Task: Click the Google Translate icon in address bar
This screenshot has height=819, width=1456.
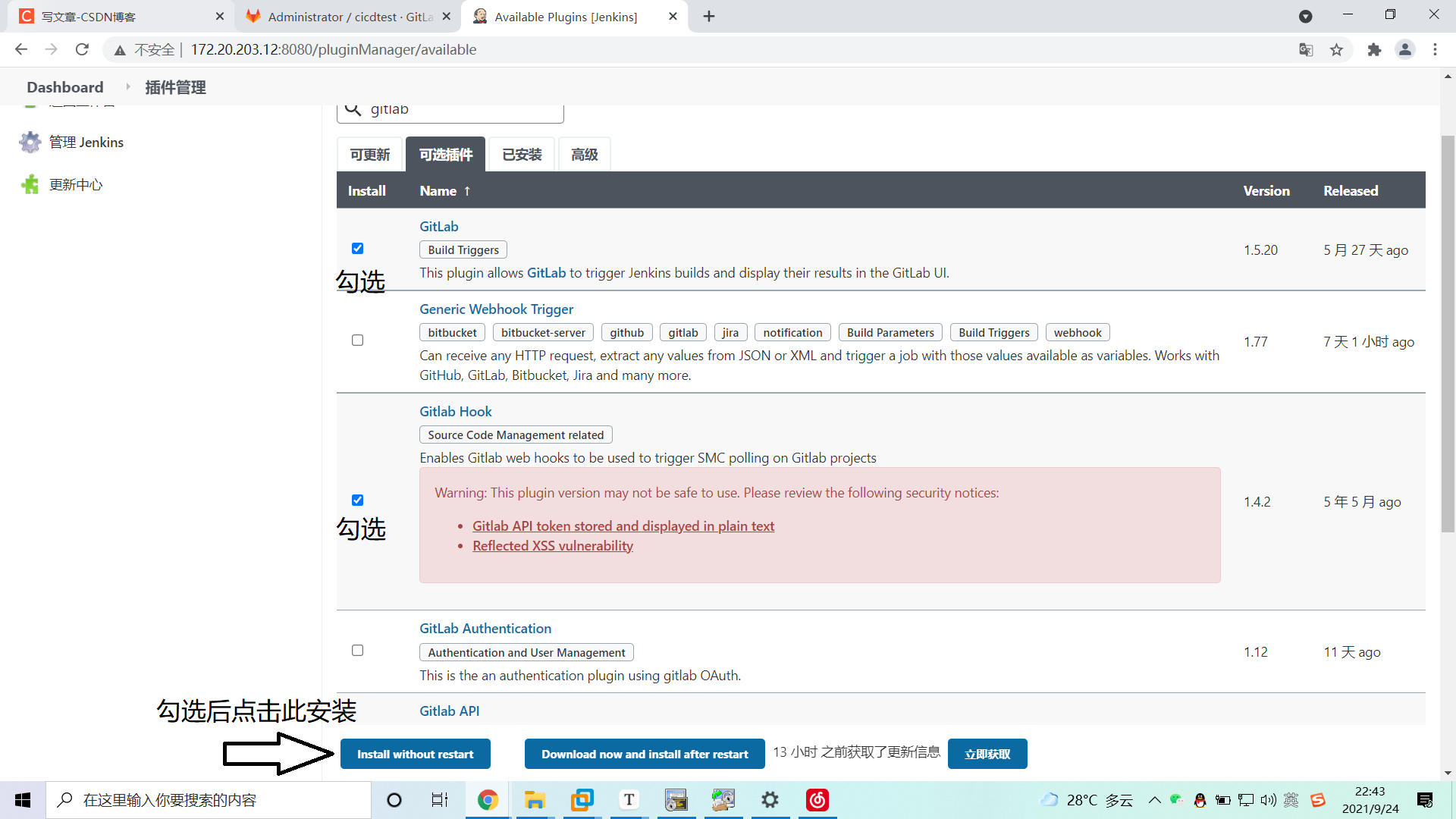Action: 1306,49
